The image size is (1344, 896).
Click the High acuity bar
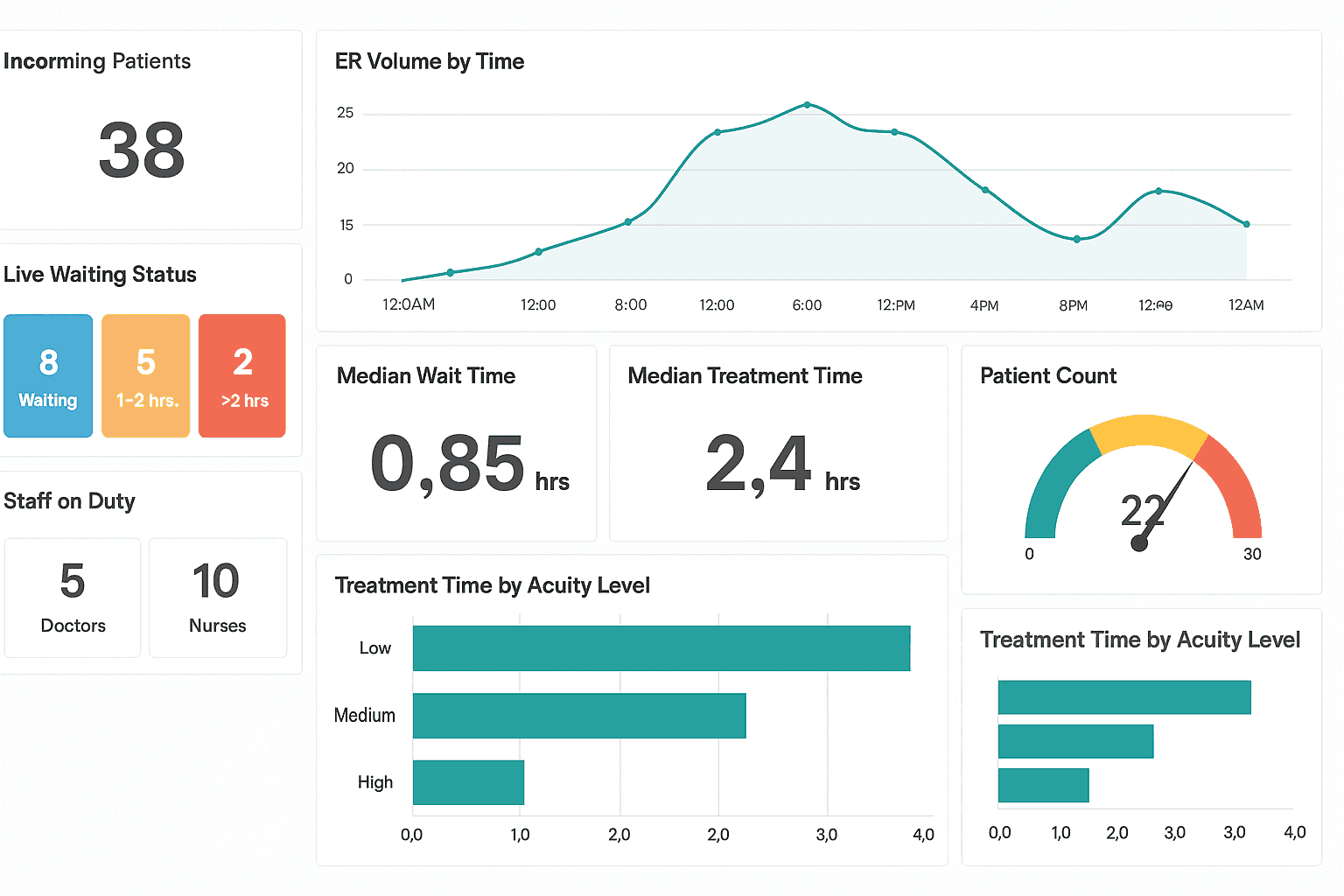[467, 782]
